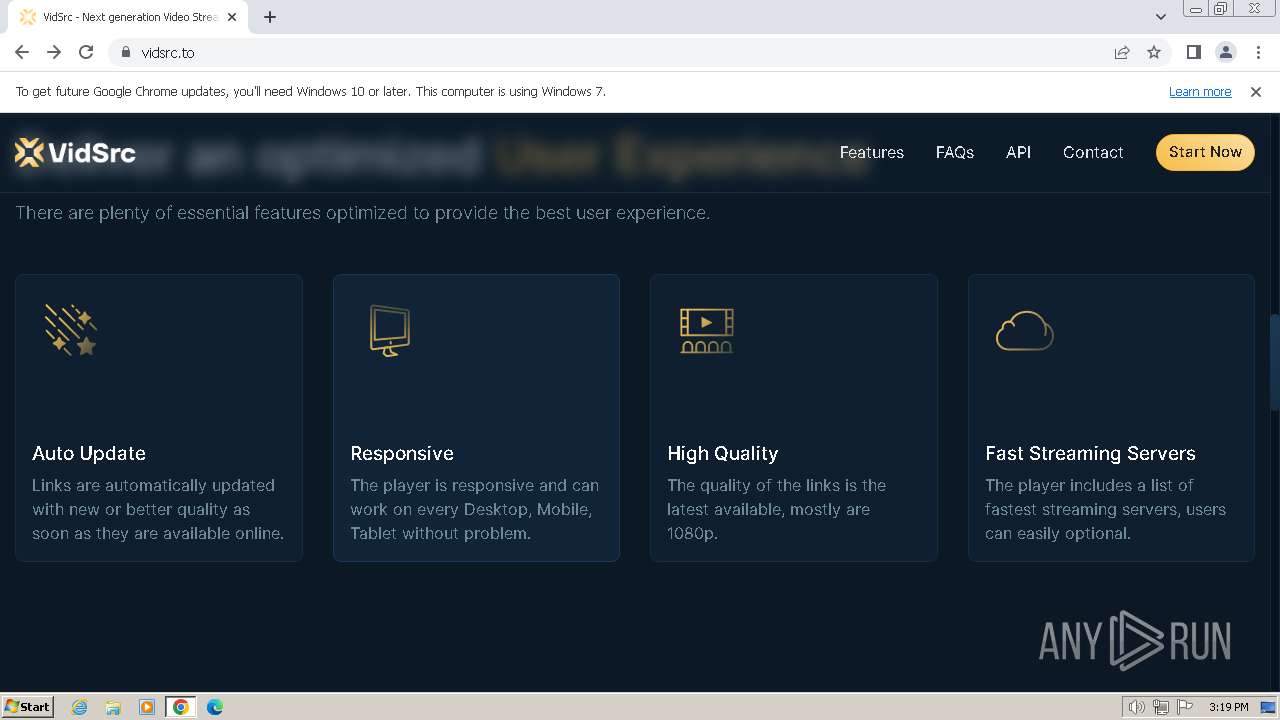
Task: Click text 'The player is responsive and can'
Action: click(474, 485)
